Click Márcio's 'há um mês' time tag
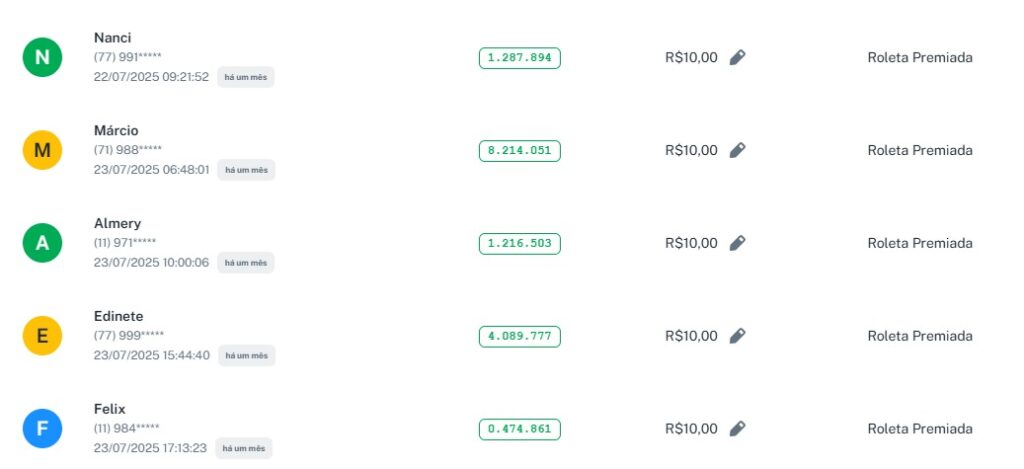Image resolution: width=1024 pixels, height=469 pixels. coord(246,170)
